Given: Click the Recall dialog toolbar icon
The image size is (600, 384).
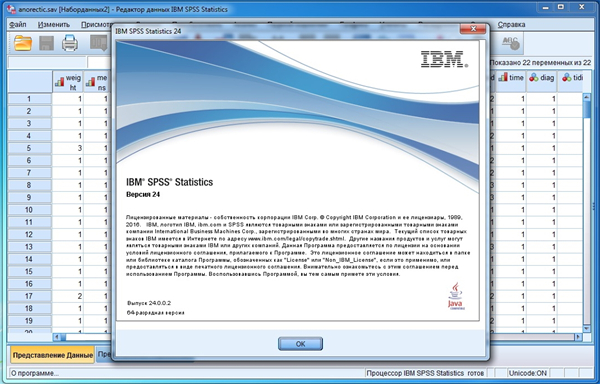Looking at the screenshot, I should (x=99, y=43).
